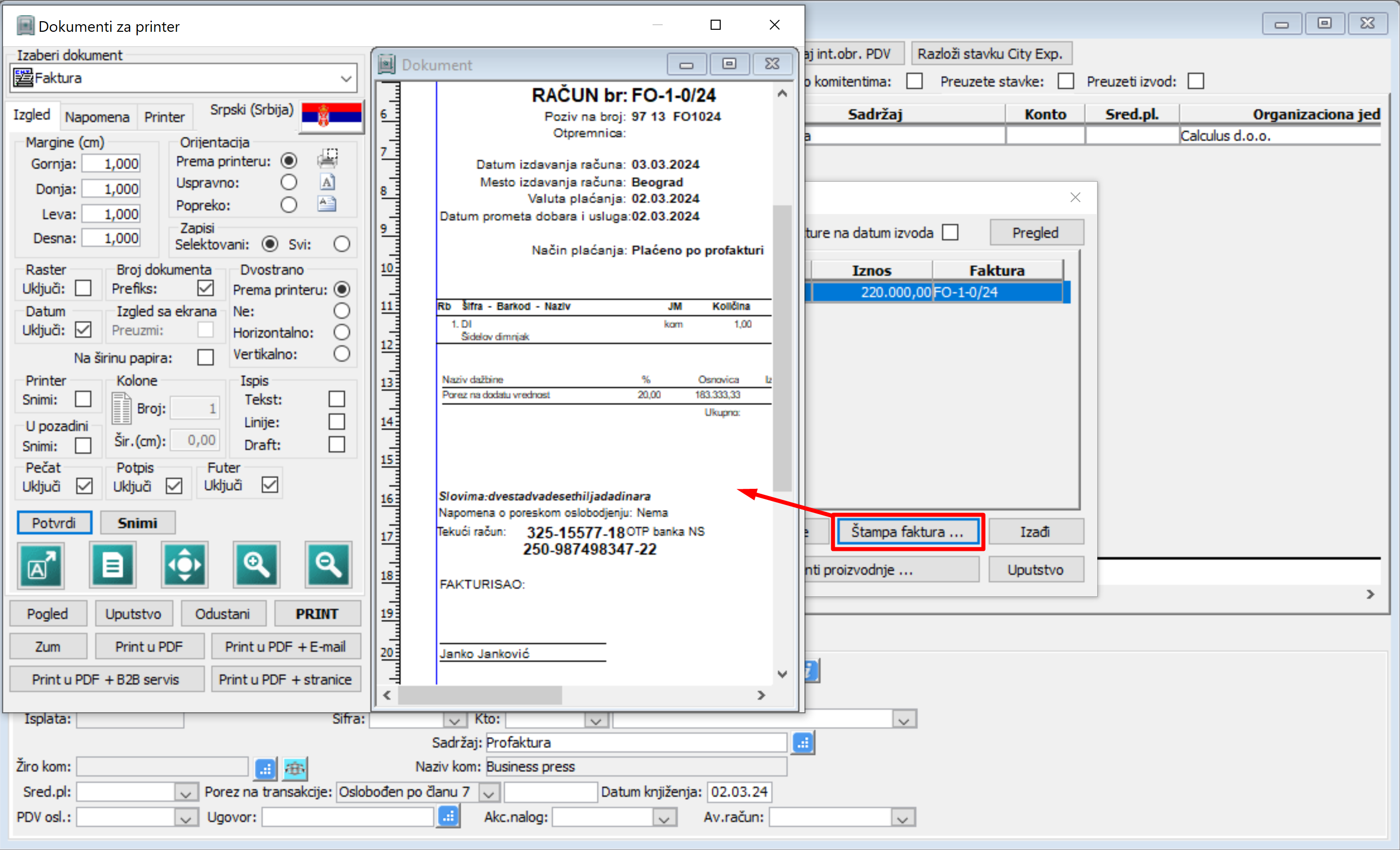Click the font enlarge 'A' arrow icon

click(41, 565)
